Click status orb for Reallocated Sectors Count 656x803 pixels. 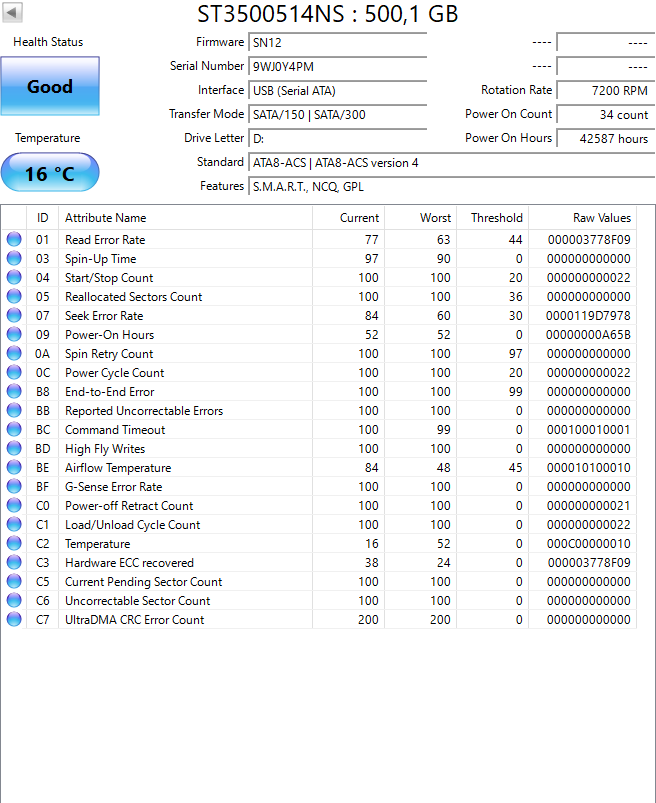pos(14,296)
